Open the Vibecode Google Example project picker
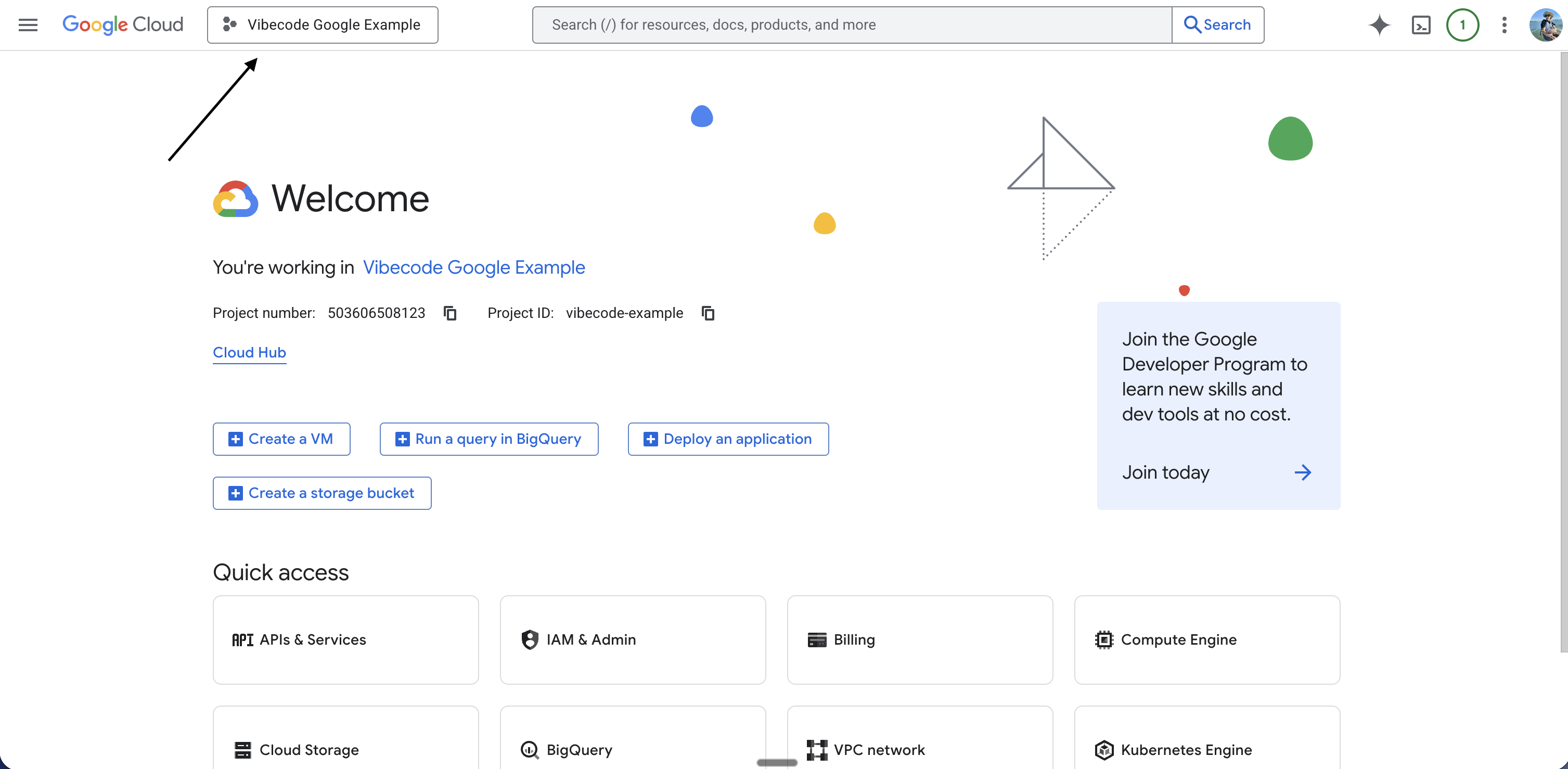 323,25
